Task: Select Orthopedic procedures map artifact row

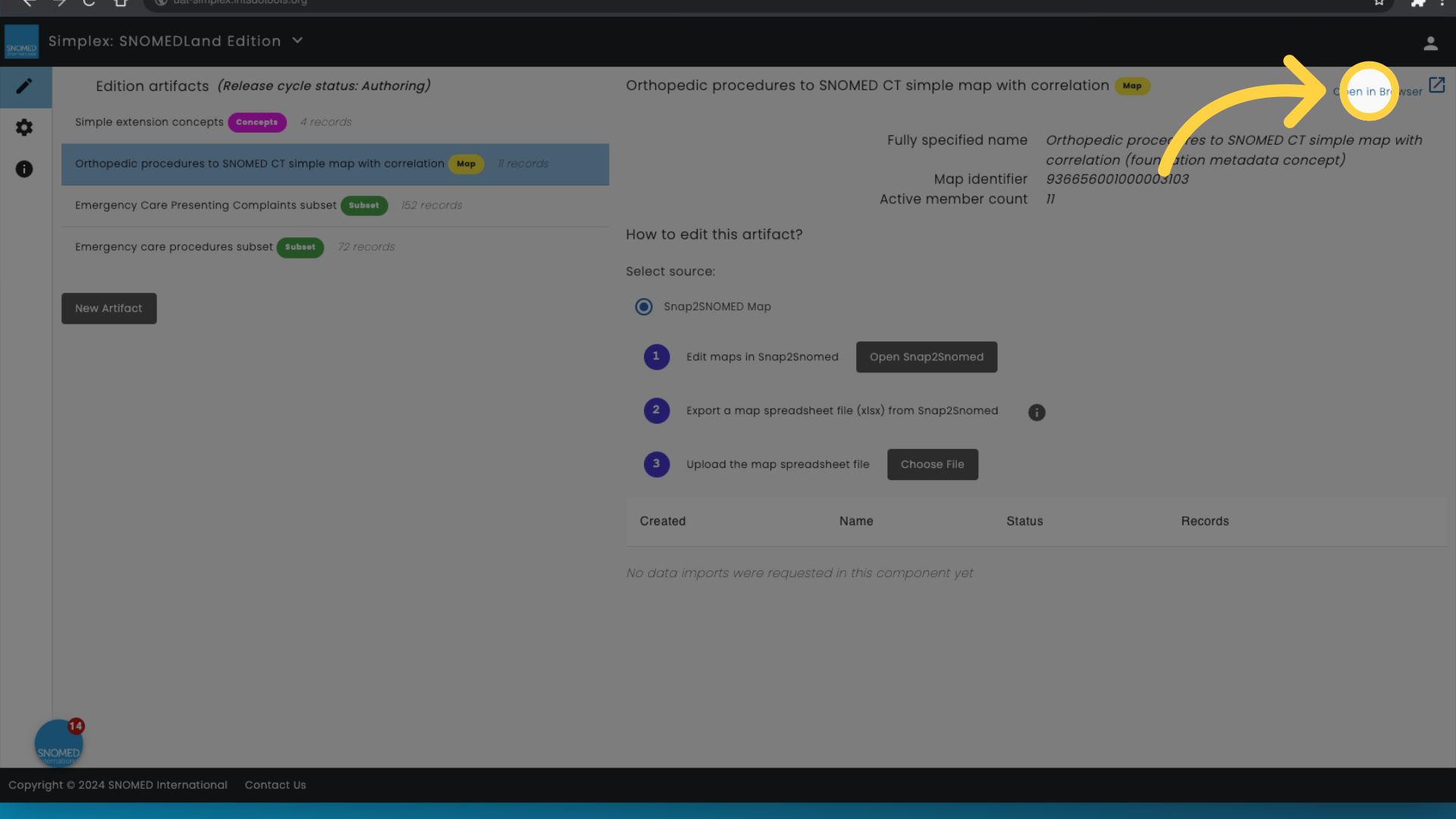Action: (x=335, y=165)
